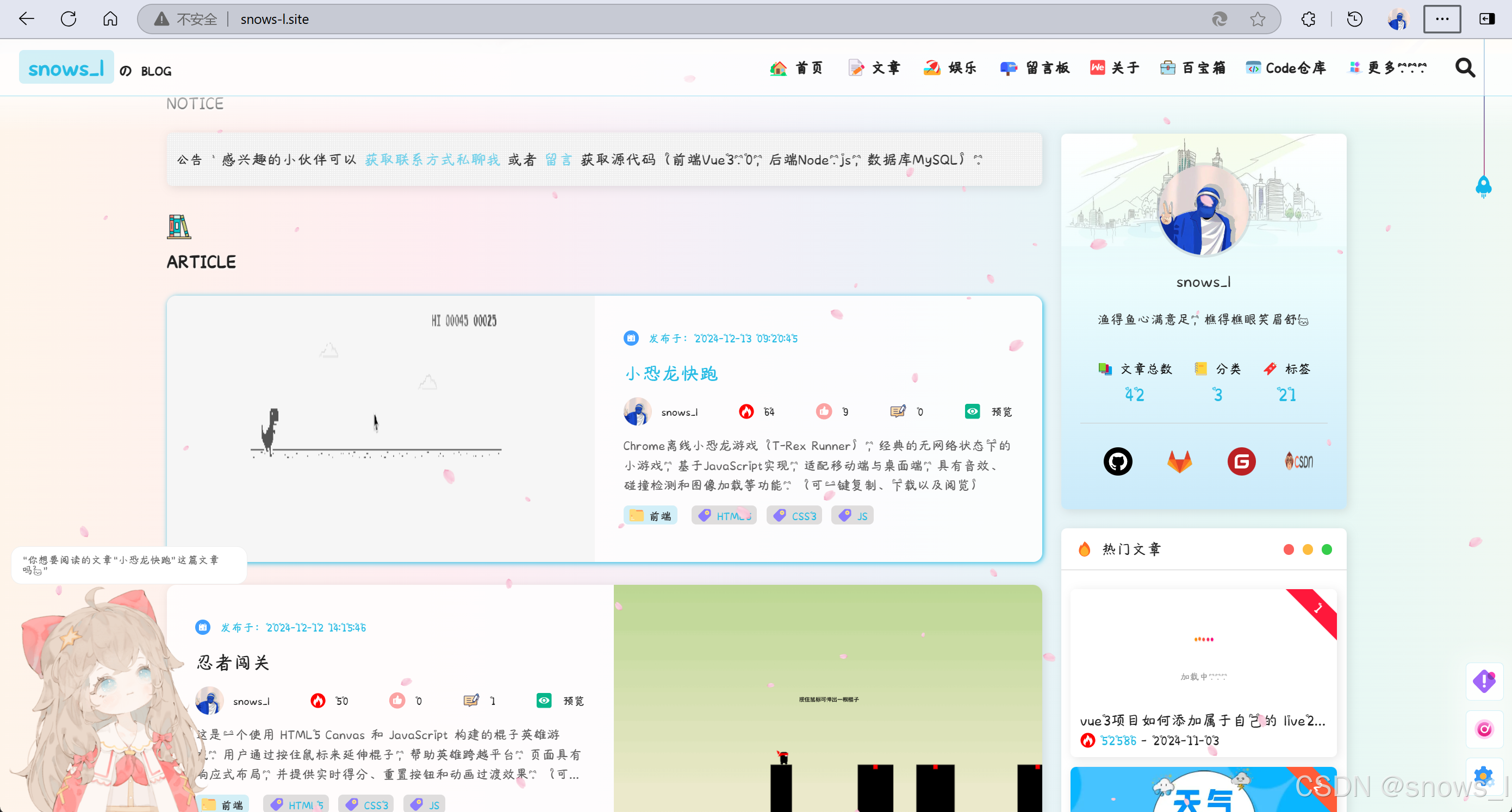Switch to the 留言板 section
Screen dimensions: 1512x812
point(1034,67)
